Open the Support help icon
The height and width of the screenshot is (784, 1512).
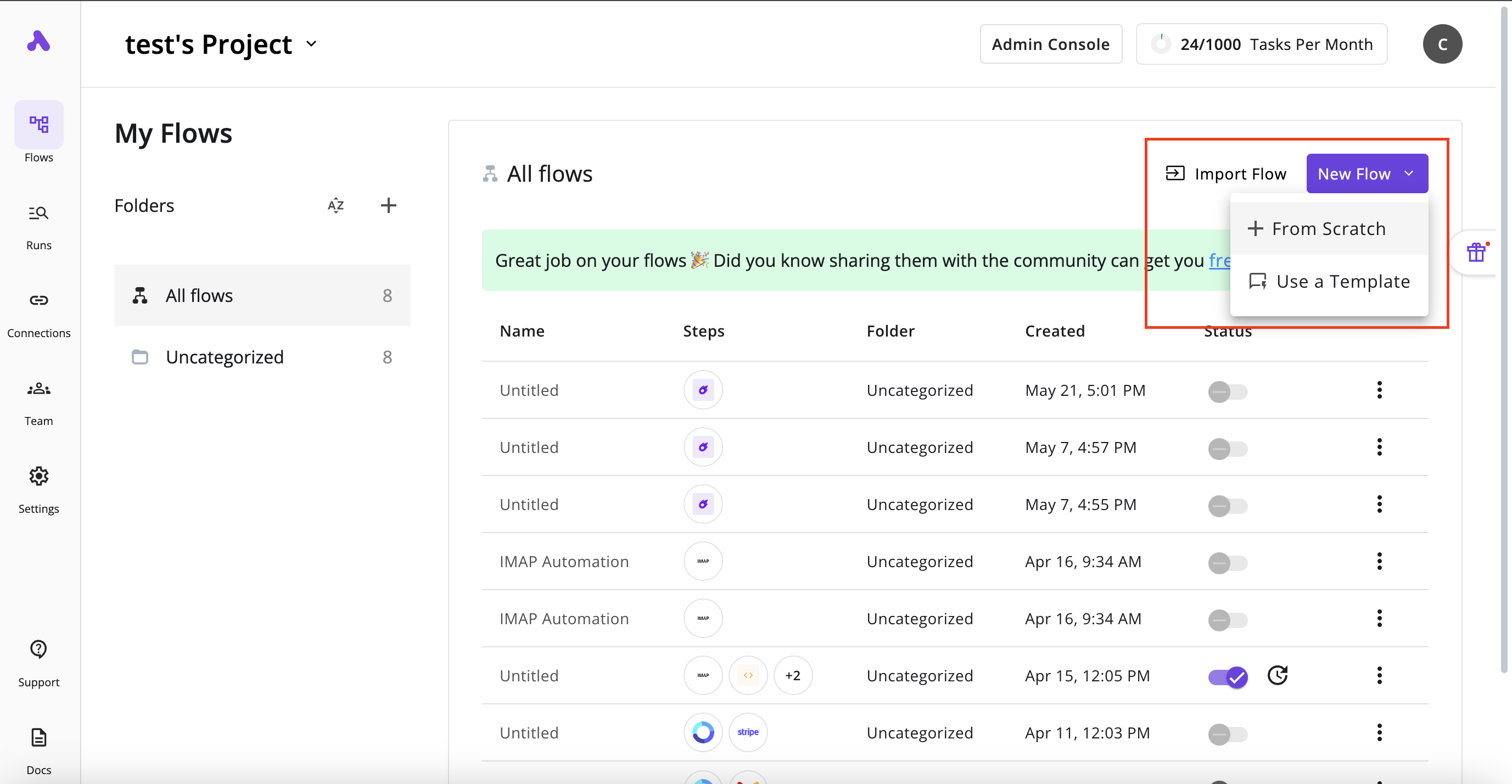tap(39, 649)
